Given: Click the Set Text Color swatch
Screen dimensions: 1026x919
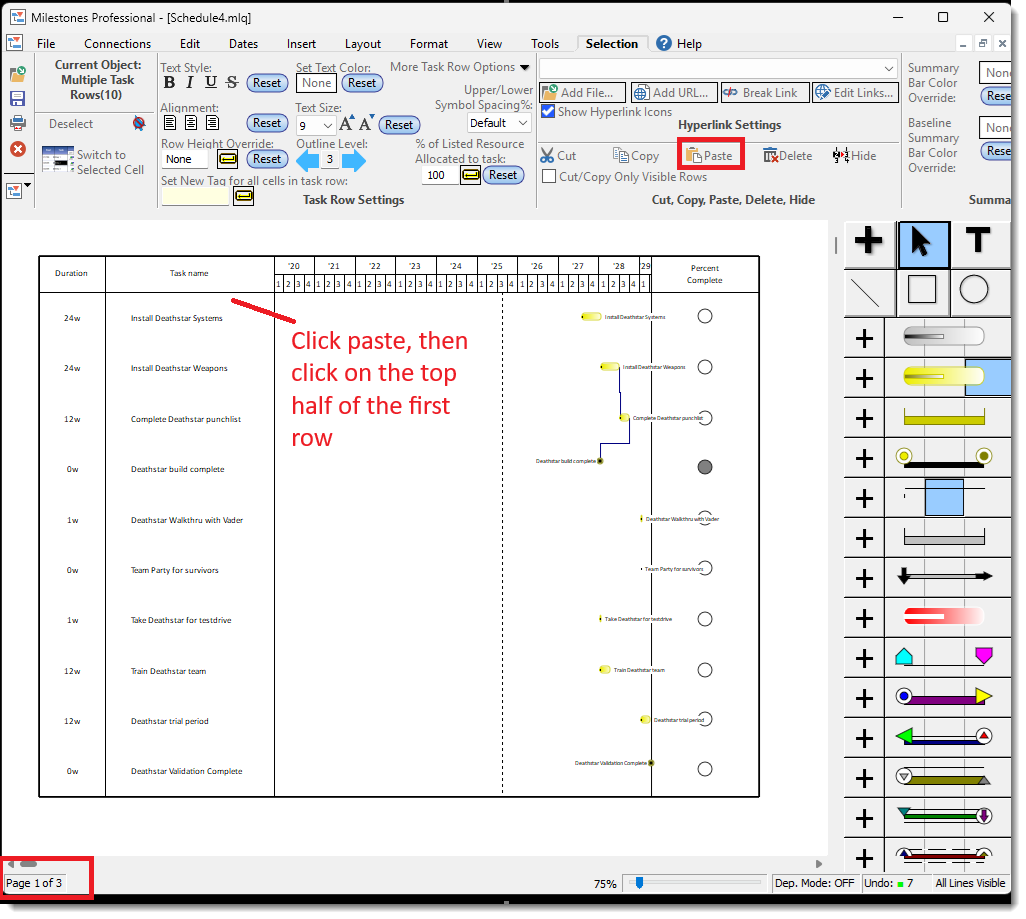Looking at the screenshot, I should [316, 84].
